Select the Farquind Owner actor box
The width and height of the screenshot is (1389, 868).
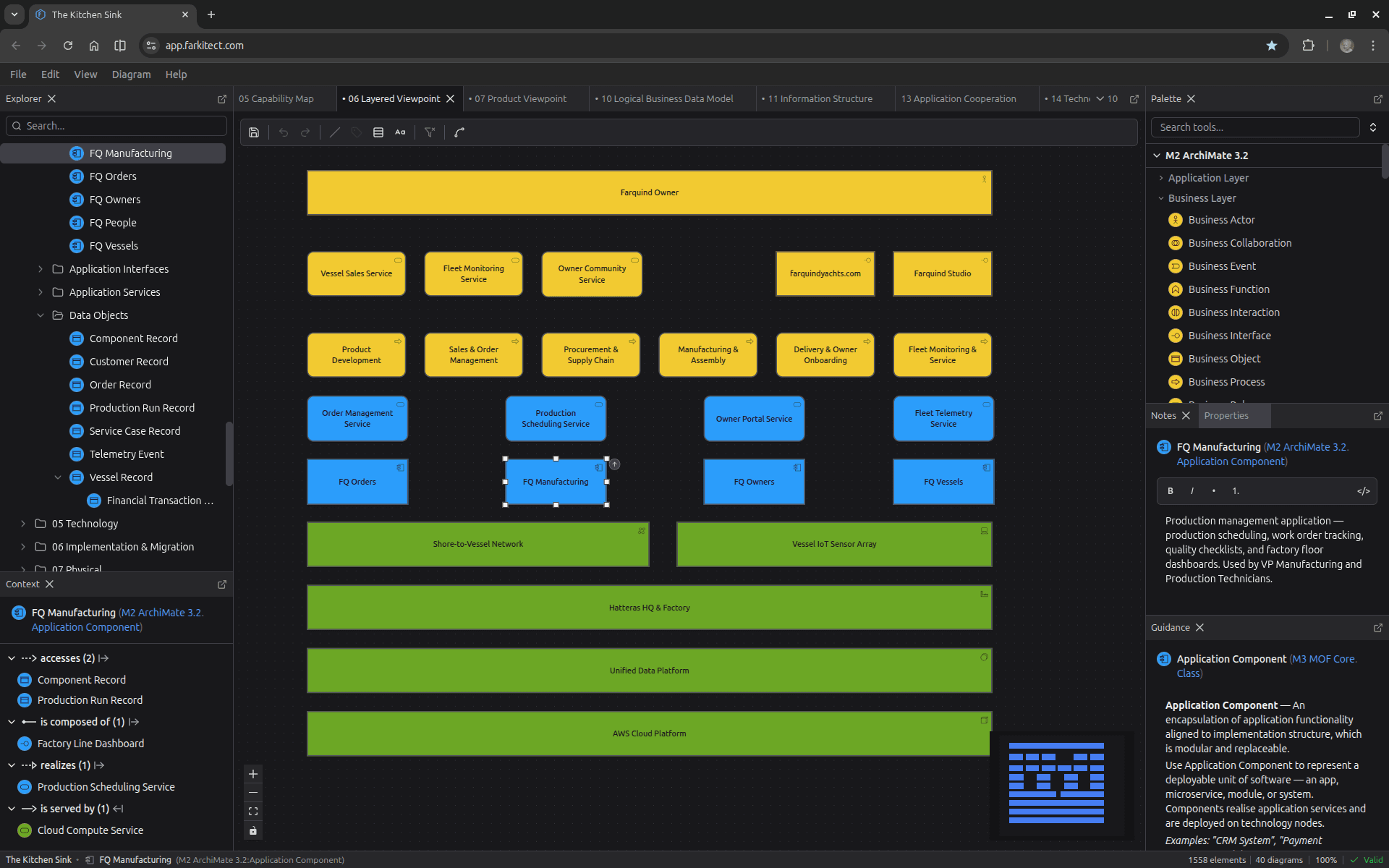point(649,192)
